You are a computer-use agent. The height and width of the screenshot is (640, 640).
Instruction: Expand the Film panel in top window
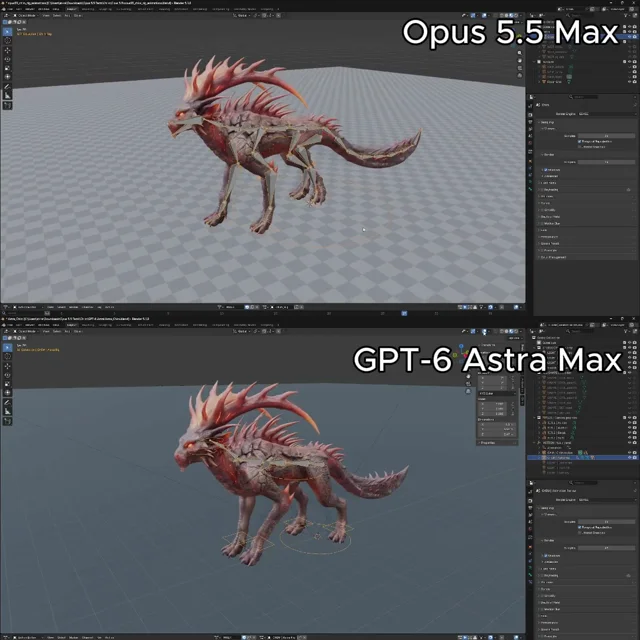pyautogui.click(x=545, y=230)
